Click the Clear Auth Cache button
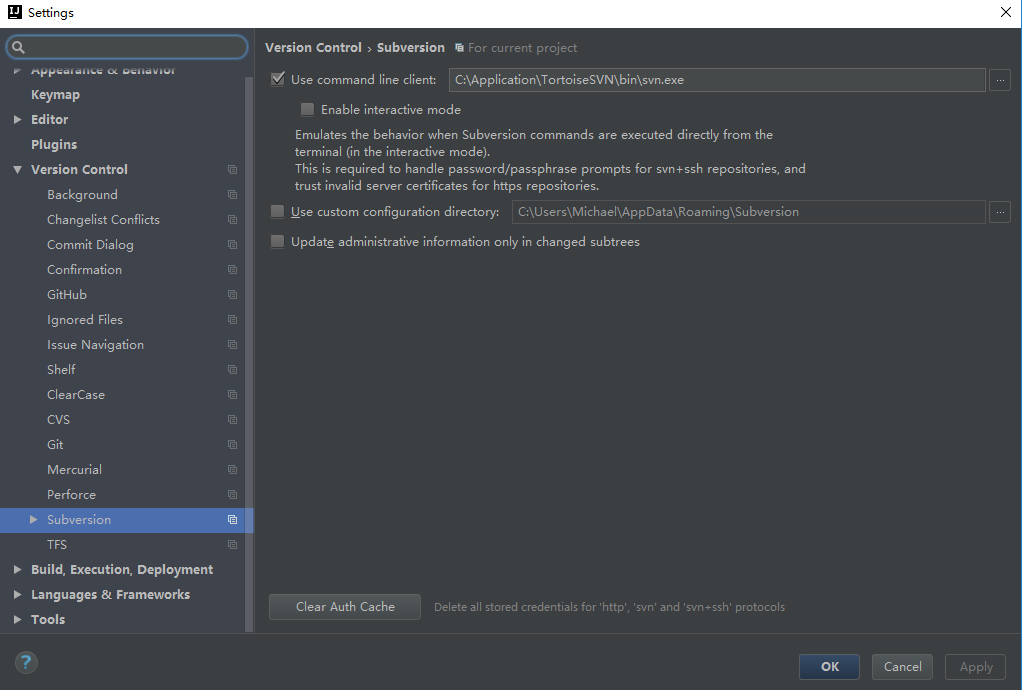The image size is (1022, 690). tap(345, 607)
